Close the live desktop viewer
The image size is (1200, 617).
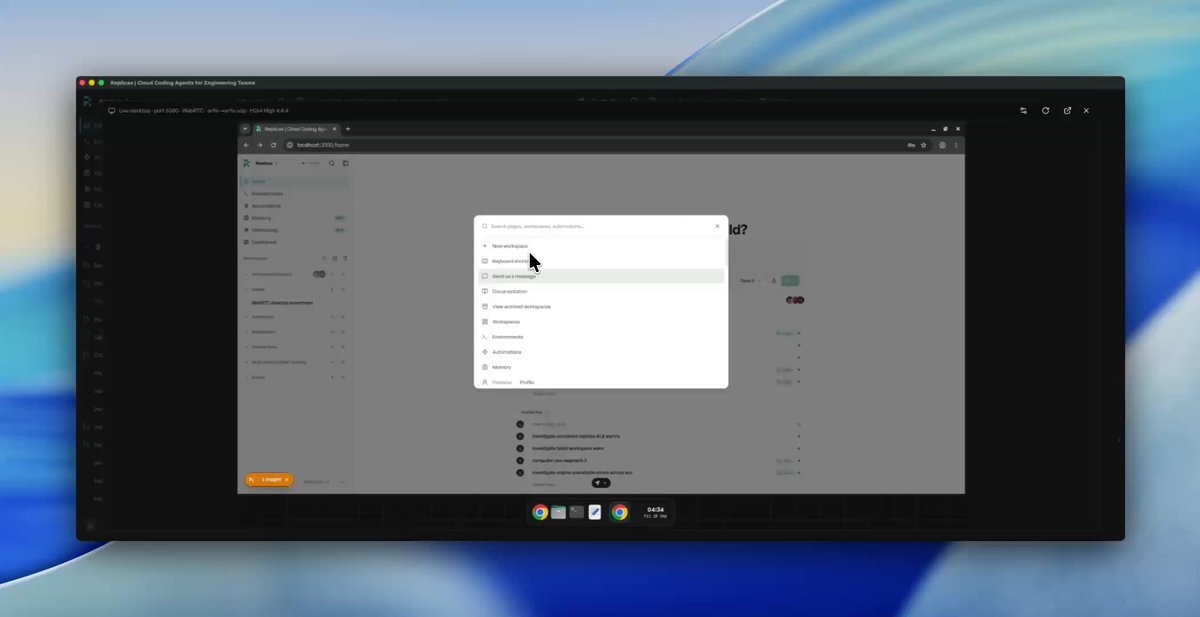1086,110
